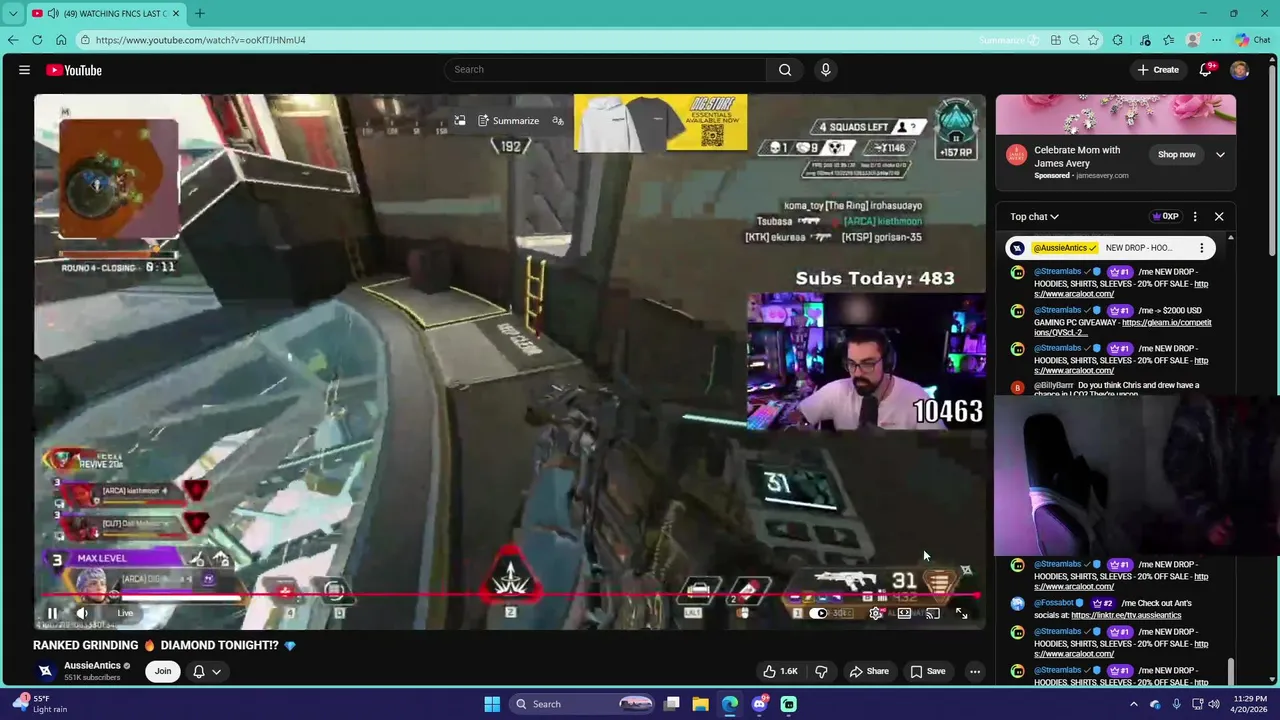Enter fullscreen mode in the player

click(961, 613)
